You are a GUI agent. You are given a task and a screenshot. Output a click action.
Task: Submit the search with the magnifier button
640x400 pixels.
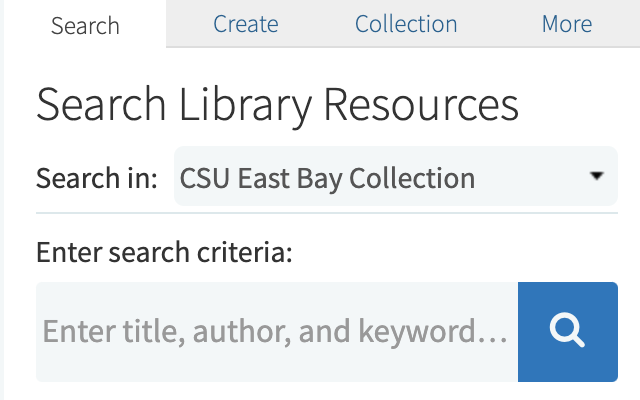tap(567, 331)
